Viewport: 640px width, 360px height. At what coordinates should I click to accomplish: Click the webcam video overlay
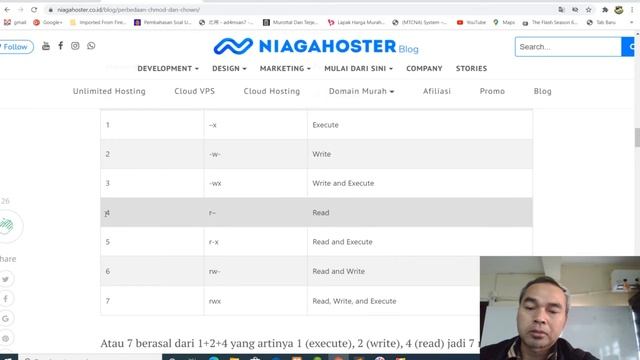coord(560,308)
